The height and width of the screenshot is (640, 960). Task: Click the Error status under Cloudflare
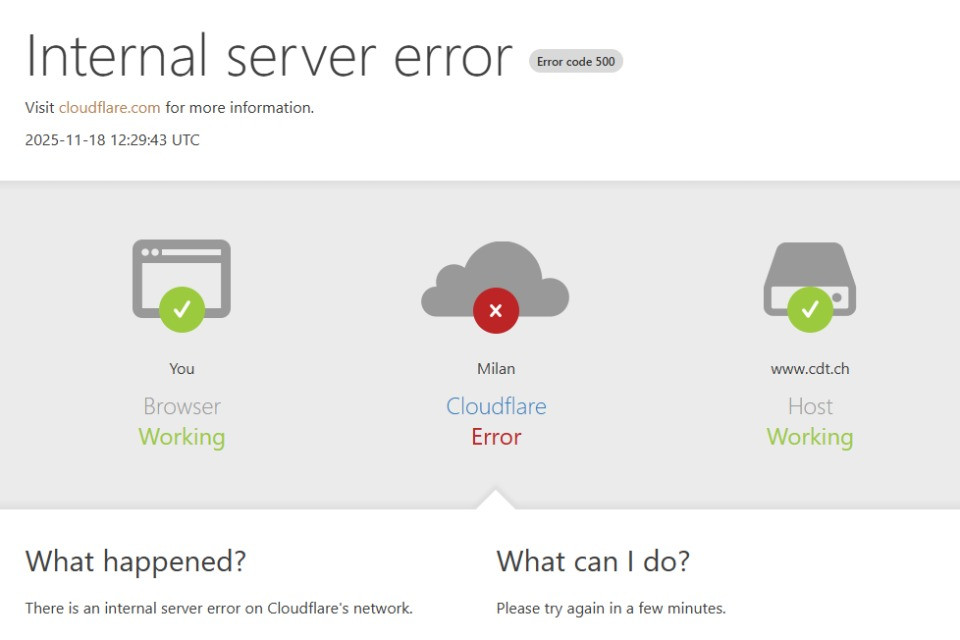coord(496,437)
